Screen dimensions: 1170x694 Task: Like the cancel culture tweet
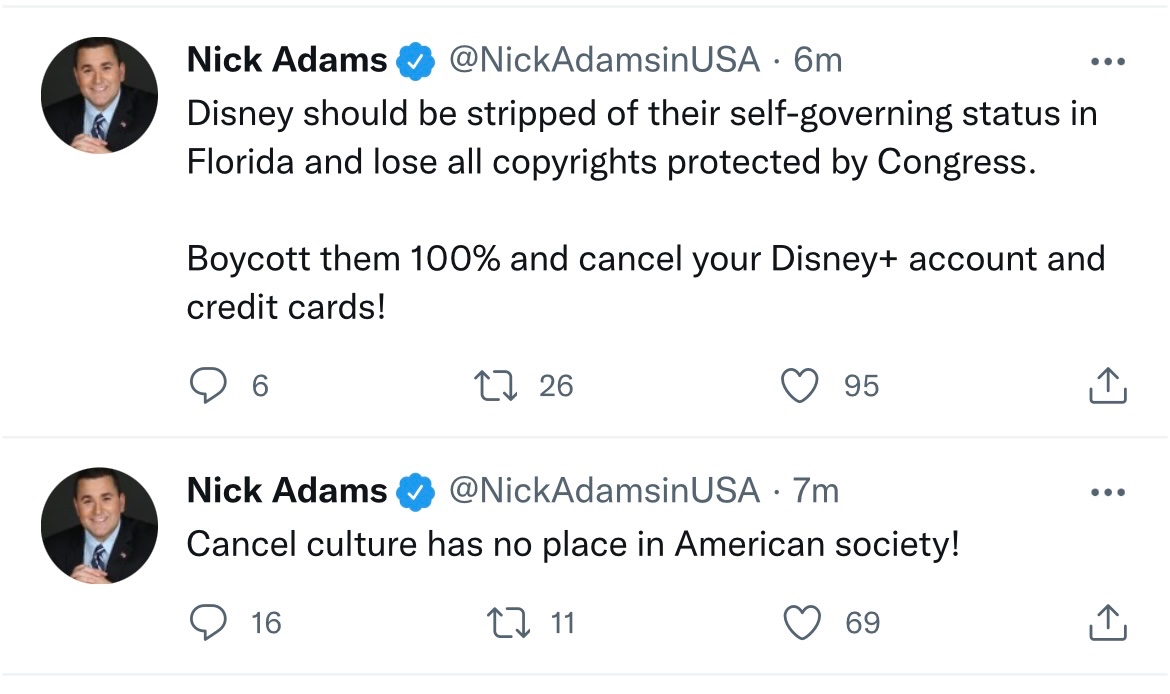pyautogui.click(x=800, y=623)
